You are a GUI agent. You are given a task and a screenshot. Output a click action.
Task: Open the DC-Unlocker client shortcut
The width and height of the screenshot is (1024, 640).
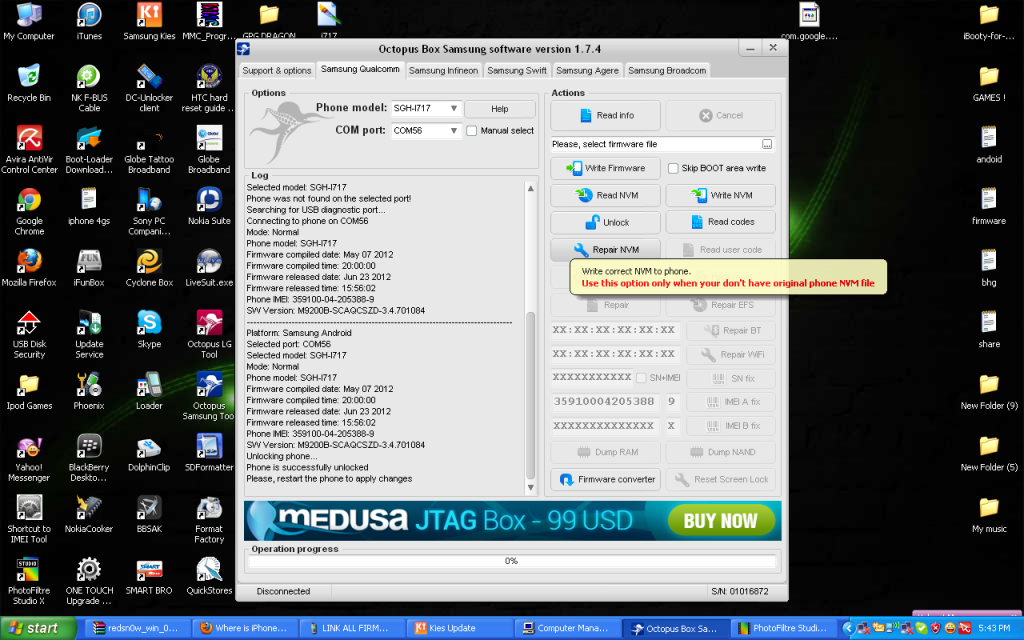[149, 88]
